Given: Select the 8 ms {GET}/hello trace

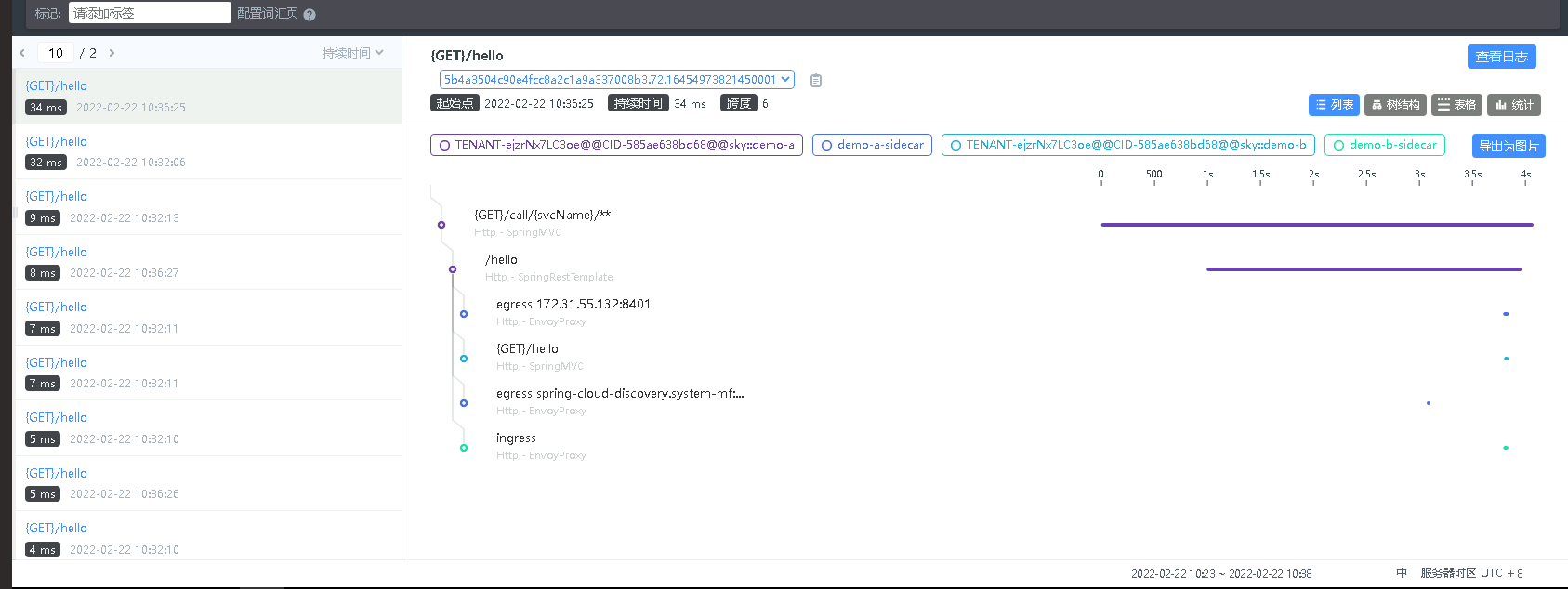Looking at the screenshot, I should [x=207, y=262].
